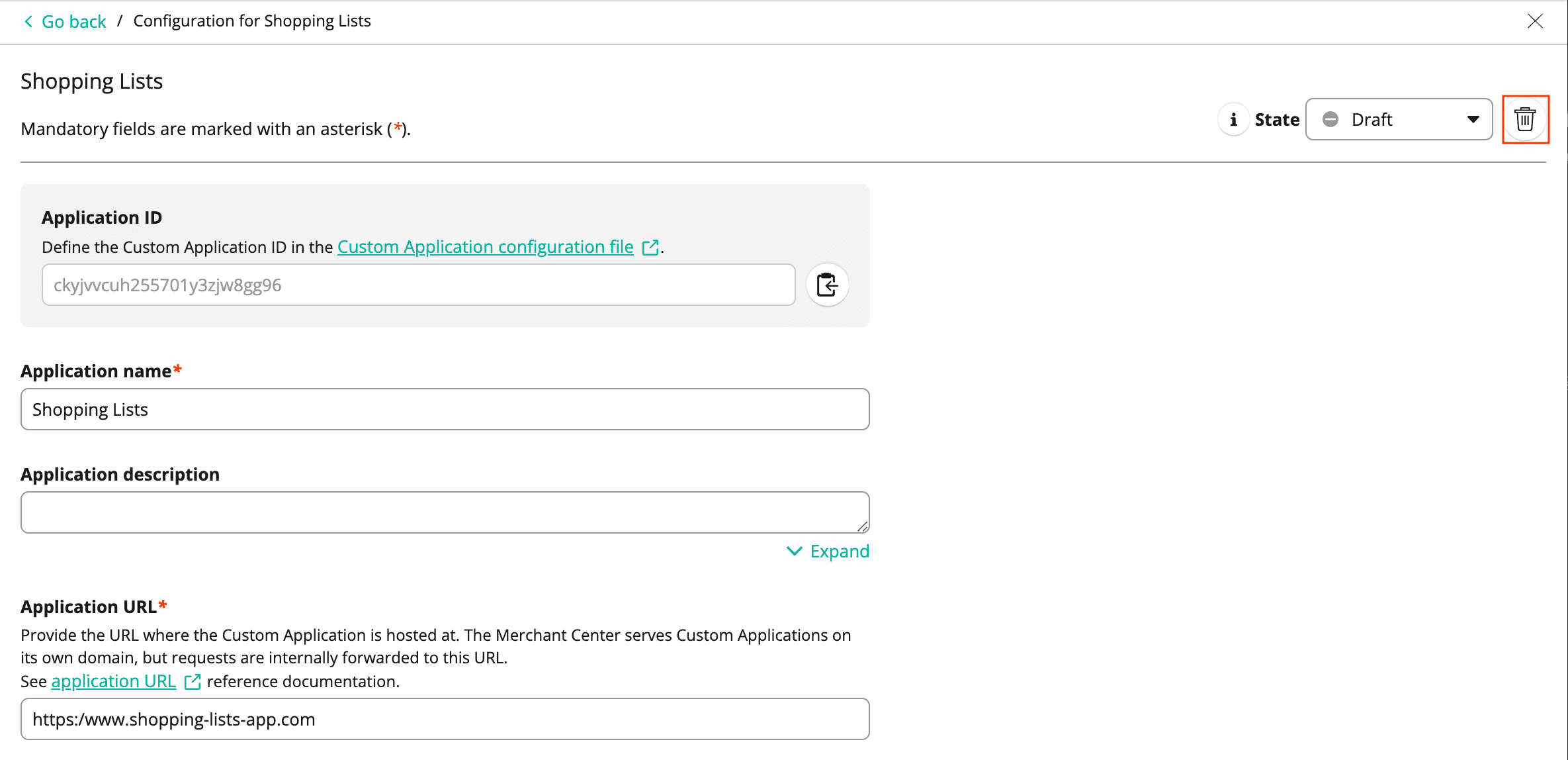Open the application URL reference documentation link
Image resolution: width=1568 pixels, height=760 pixels.
click(x=113, y=681)
